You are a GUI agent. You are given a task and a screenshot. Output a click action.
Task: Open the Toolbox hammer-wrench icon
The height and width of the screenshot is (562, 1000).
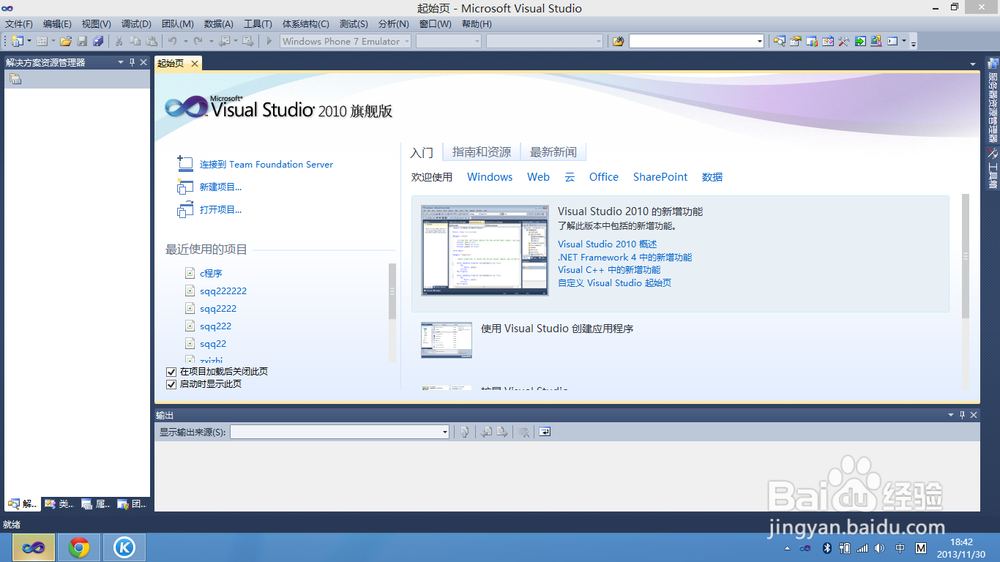pyautogui.click(x=844, y=41)
